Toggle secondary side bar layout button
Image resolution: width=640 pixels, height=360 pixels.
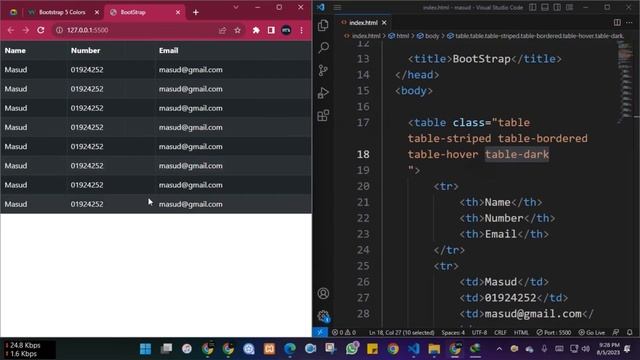557,7
